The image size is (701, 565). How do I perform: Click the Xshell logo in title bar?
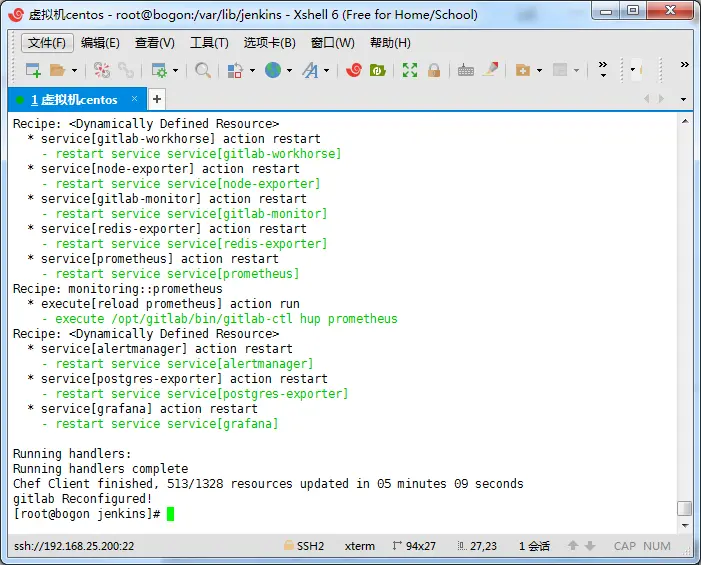(16, 15)
